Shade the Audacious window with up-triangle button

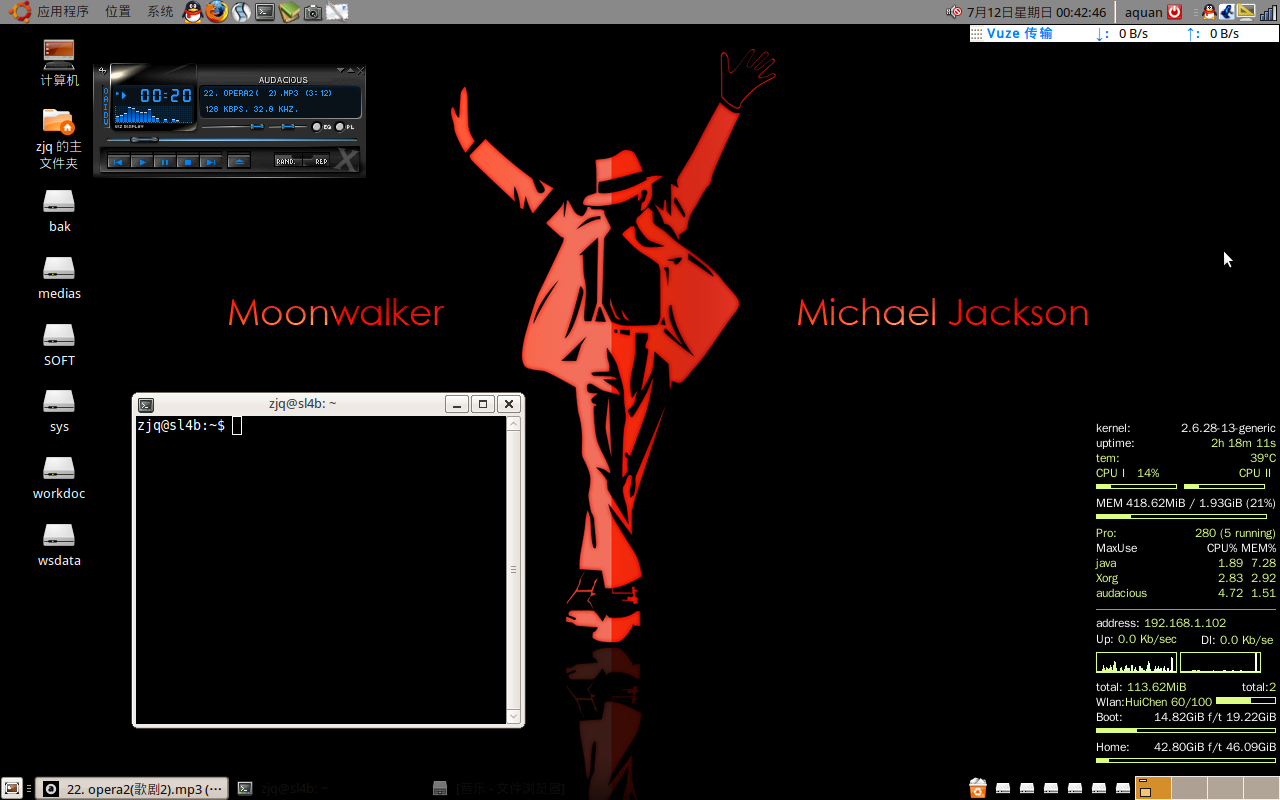351,70
